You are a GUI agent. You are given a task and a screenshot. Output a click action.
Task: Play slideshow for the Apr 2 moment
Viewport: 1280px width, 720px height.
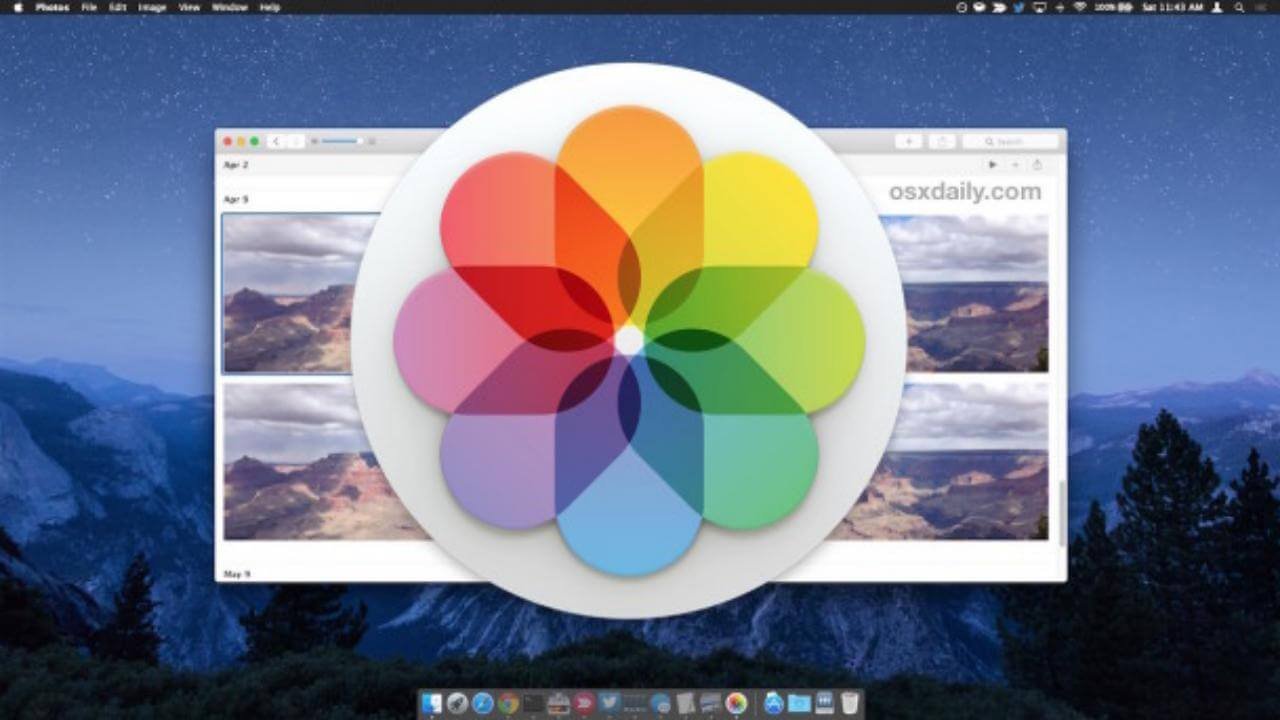(x=992, y=165)
